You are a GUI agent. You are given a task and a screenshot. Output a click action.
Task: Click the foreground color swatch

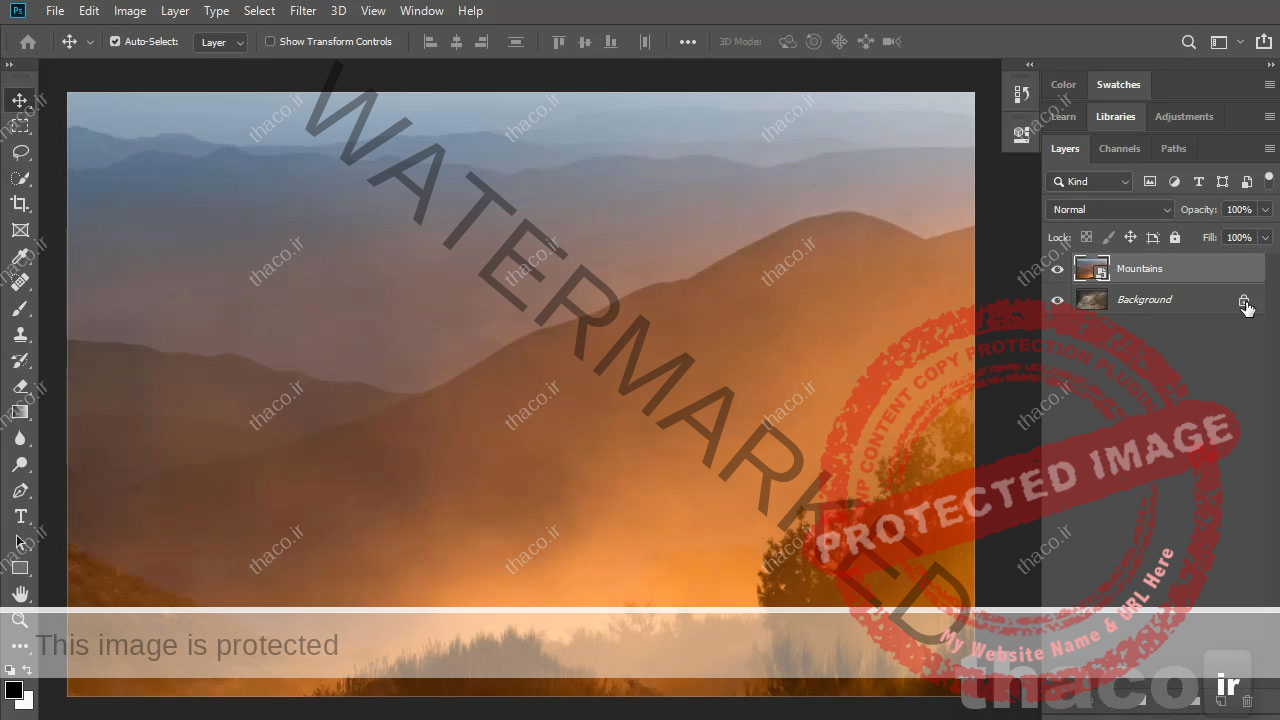(13, 690)
